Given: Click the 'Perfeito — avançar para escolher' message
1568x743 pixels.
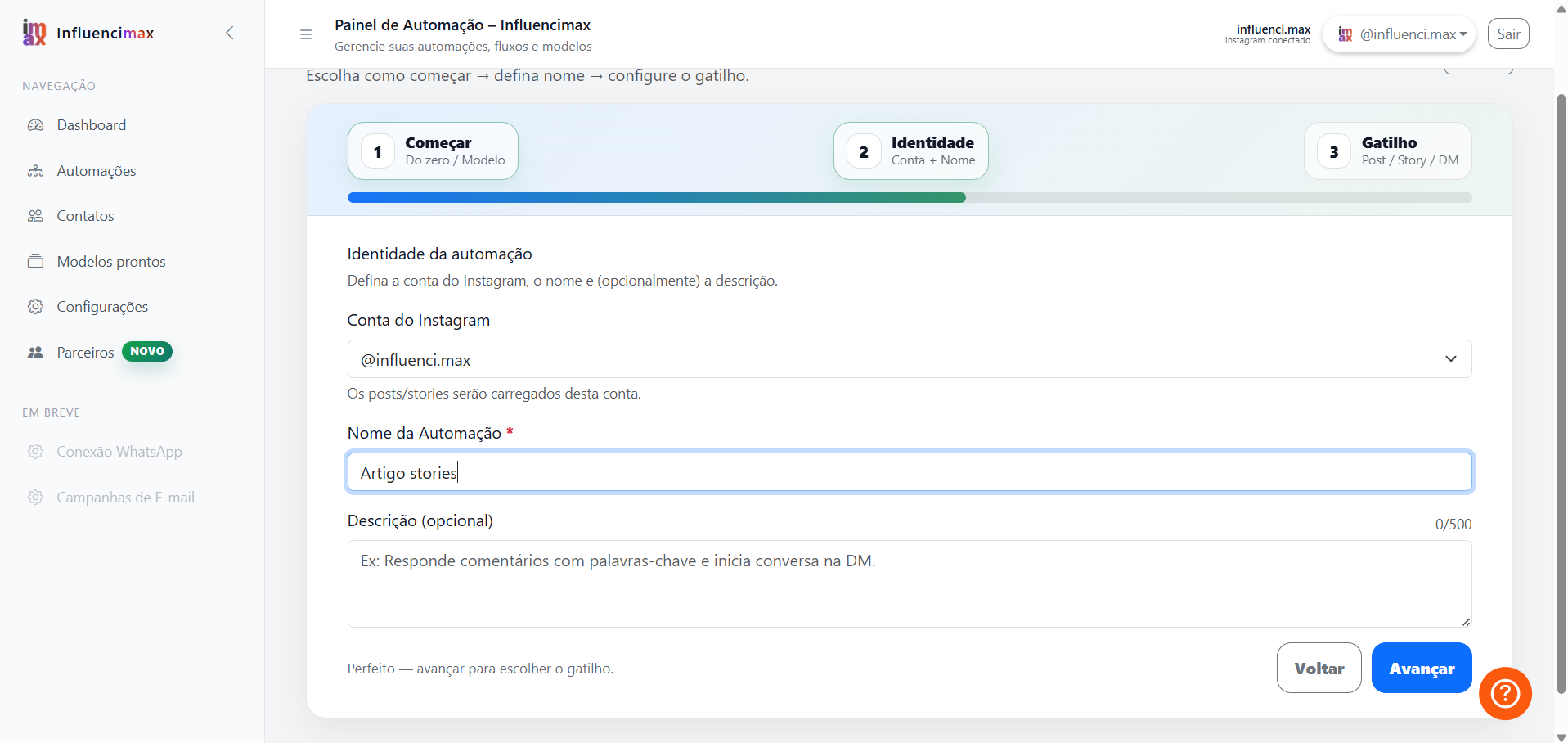Looking at the screenshot, I should (x=480, y=669).
